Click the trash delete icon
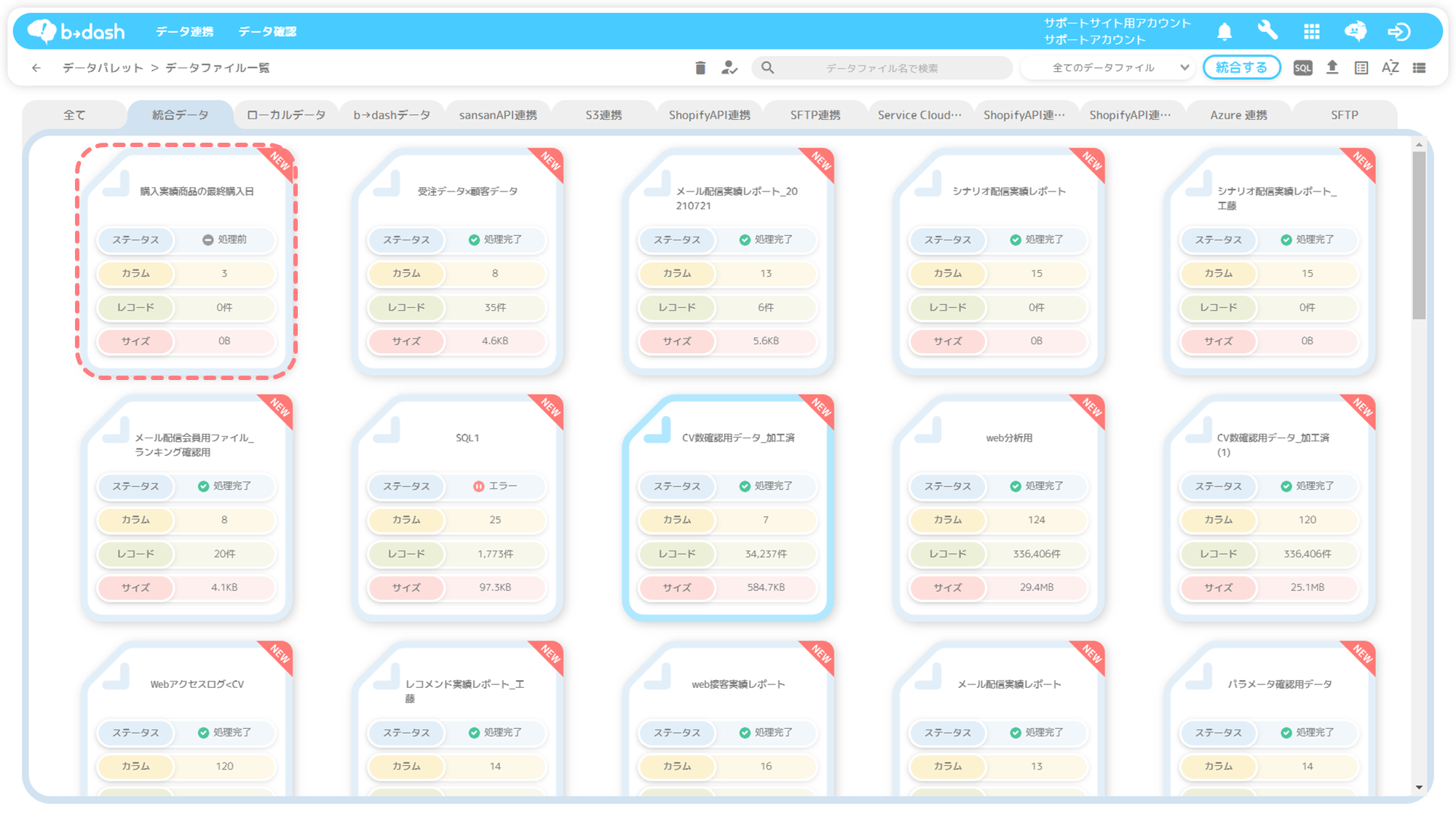The image size is (1456, 819). coord(700,68)
